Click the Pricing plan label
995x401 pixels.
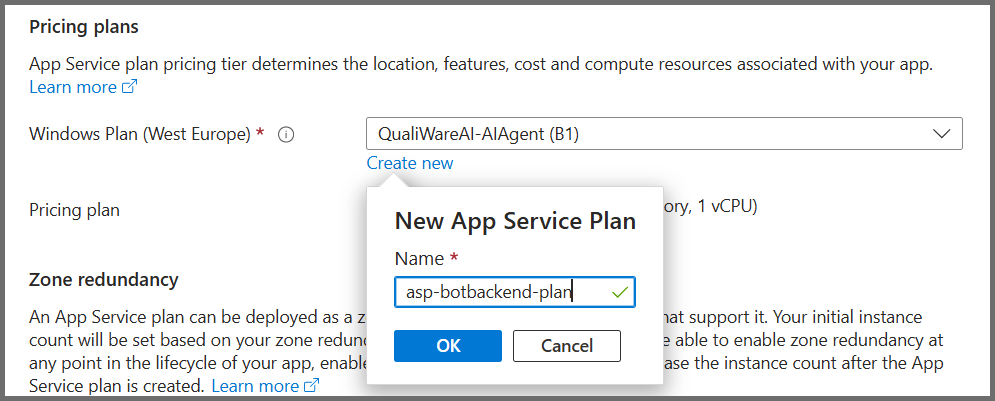74,210
